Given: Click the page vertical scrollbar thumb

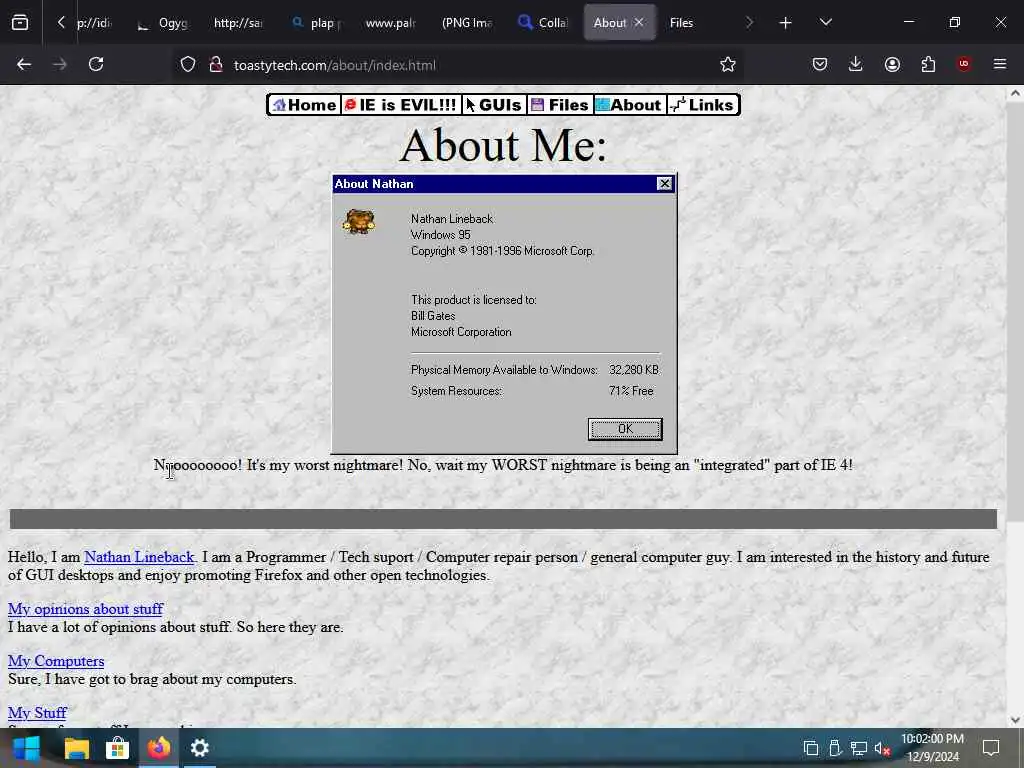Looking at the screenshot, I should [1015, 311].
